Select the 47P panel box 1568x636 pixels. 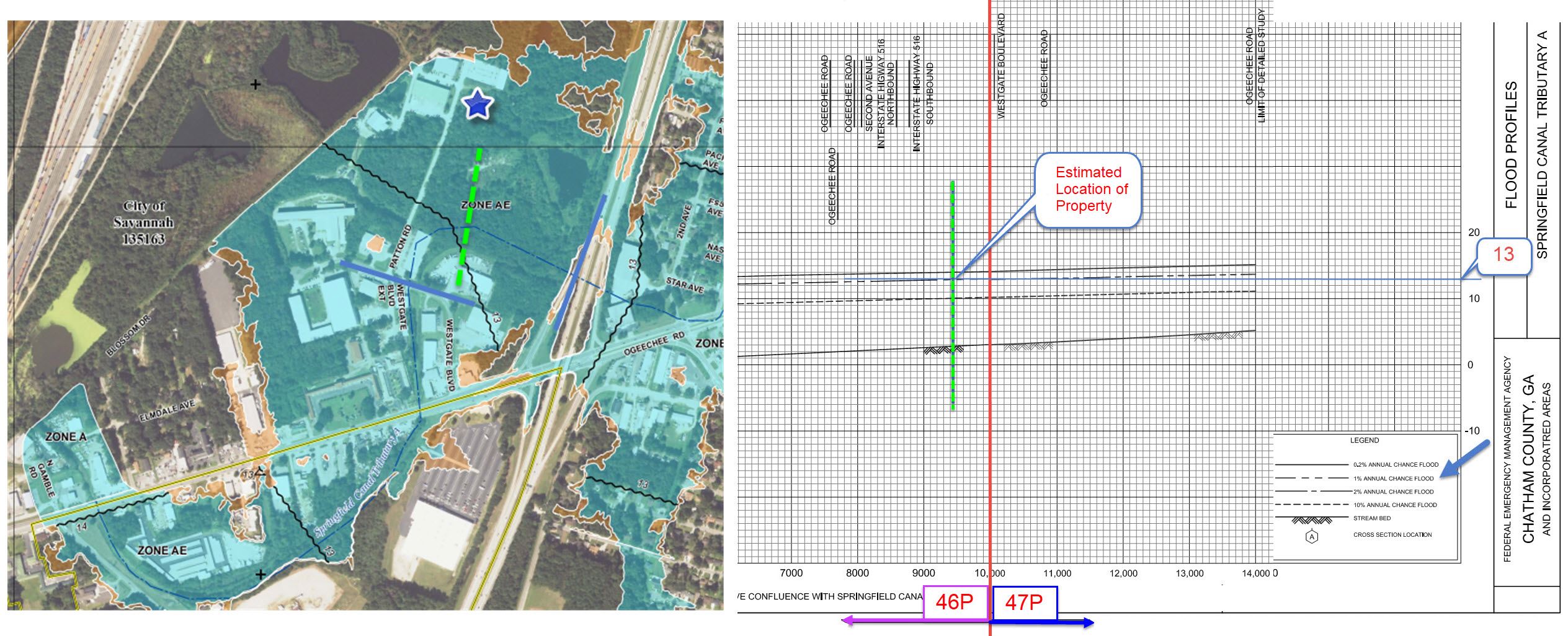1023,603
